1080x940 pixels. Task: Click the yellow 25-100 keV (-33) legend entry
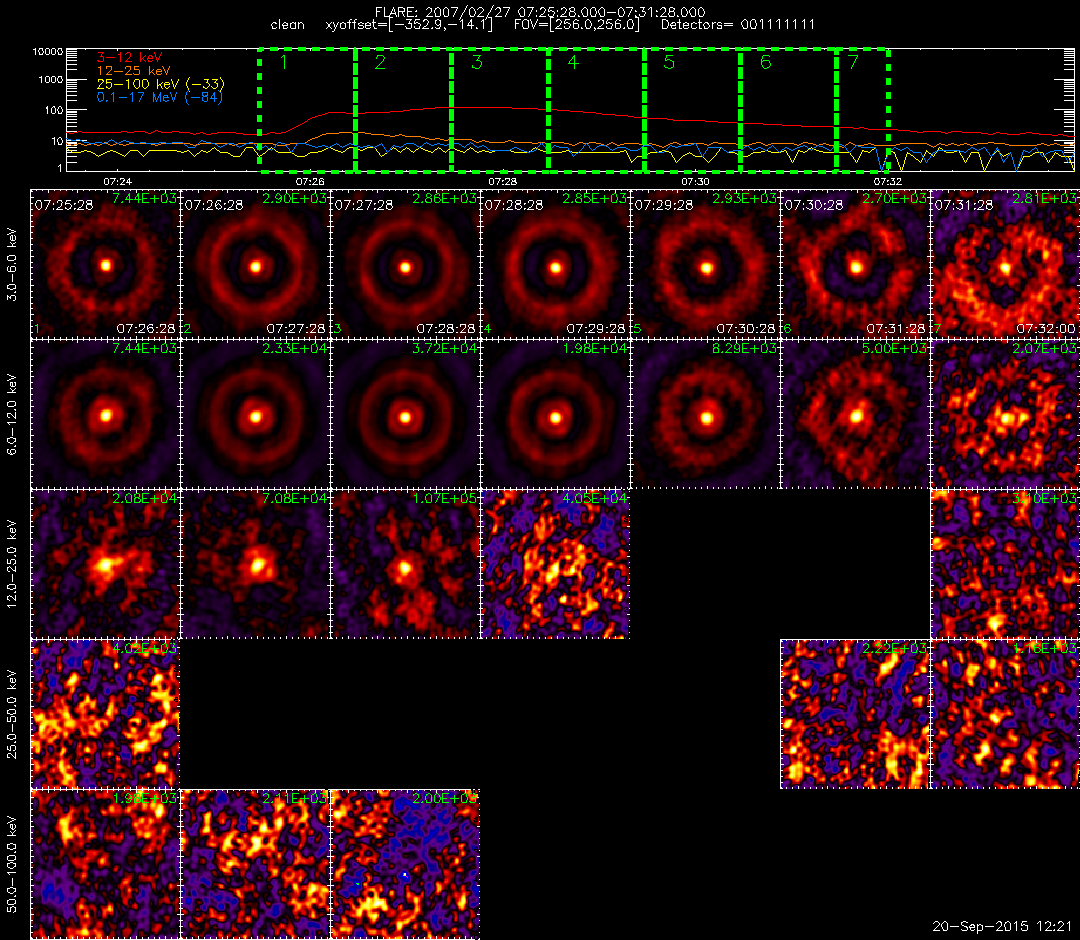click(160, 84)
